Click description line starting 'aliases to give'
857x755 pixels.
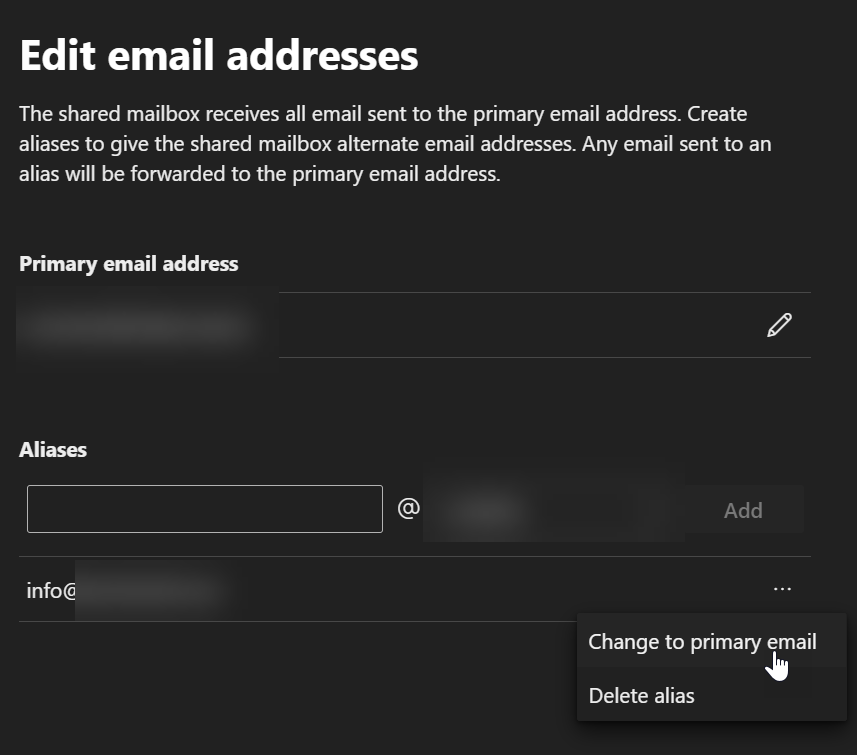[x=395, y=144]
